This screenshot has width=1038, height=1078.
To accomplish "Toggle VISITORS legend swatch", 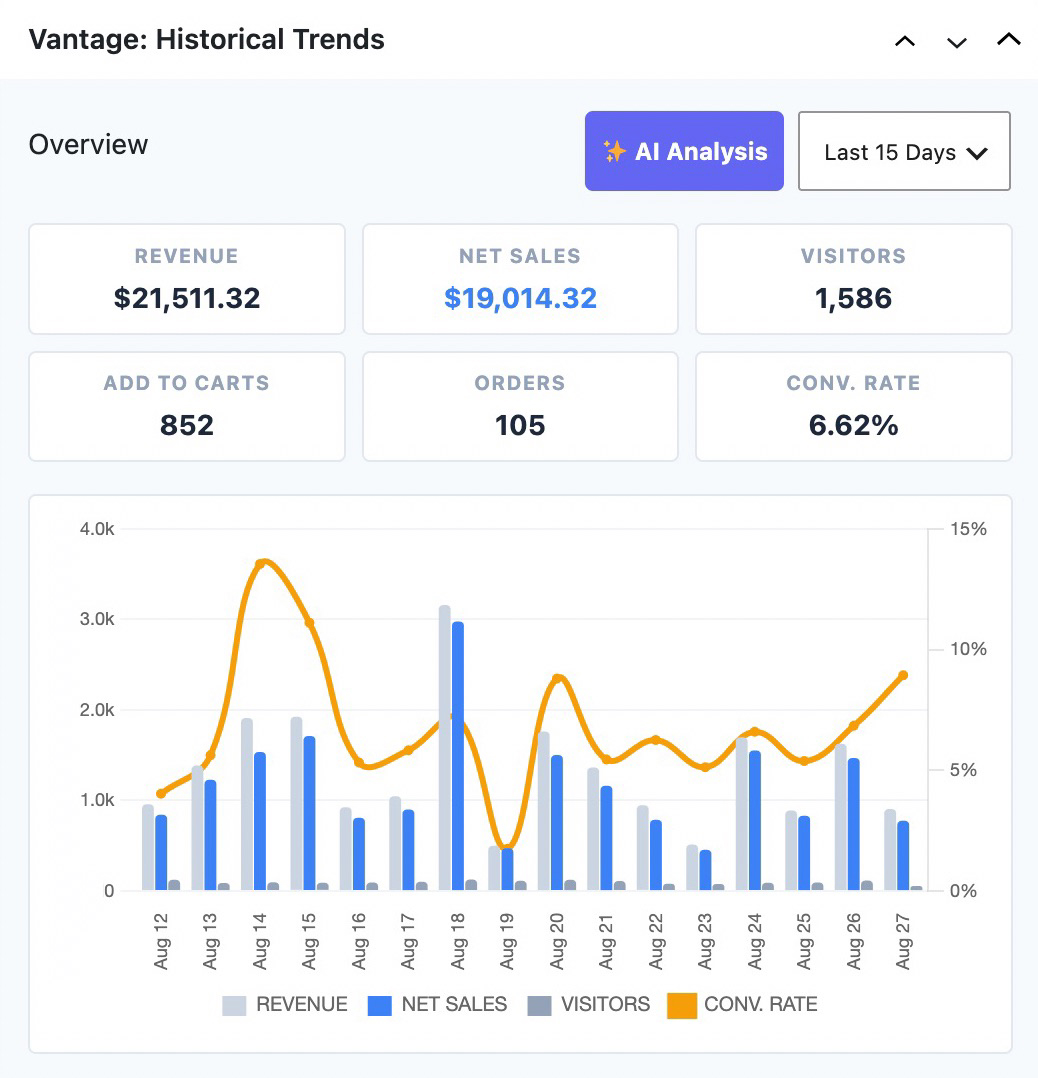I will [x=539, y=1005].
